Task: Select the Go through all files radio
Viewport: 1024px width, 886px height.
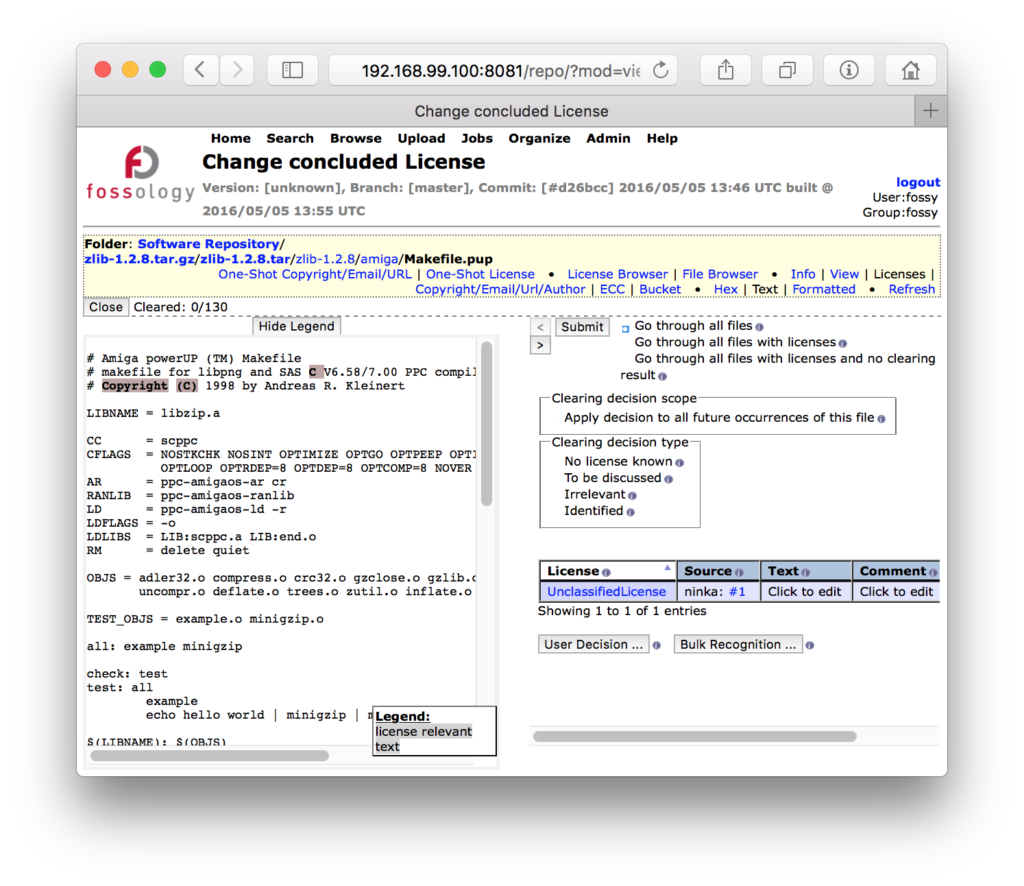Action: tap(625, 328)
